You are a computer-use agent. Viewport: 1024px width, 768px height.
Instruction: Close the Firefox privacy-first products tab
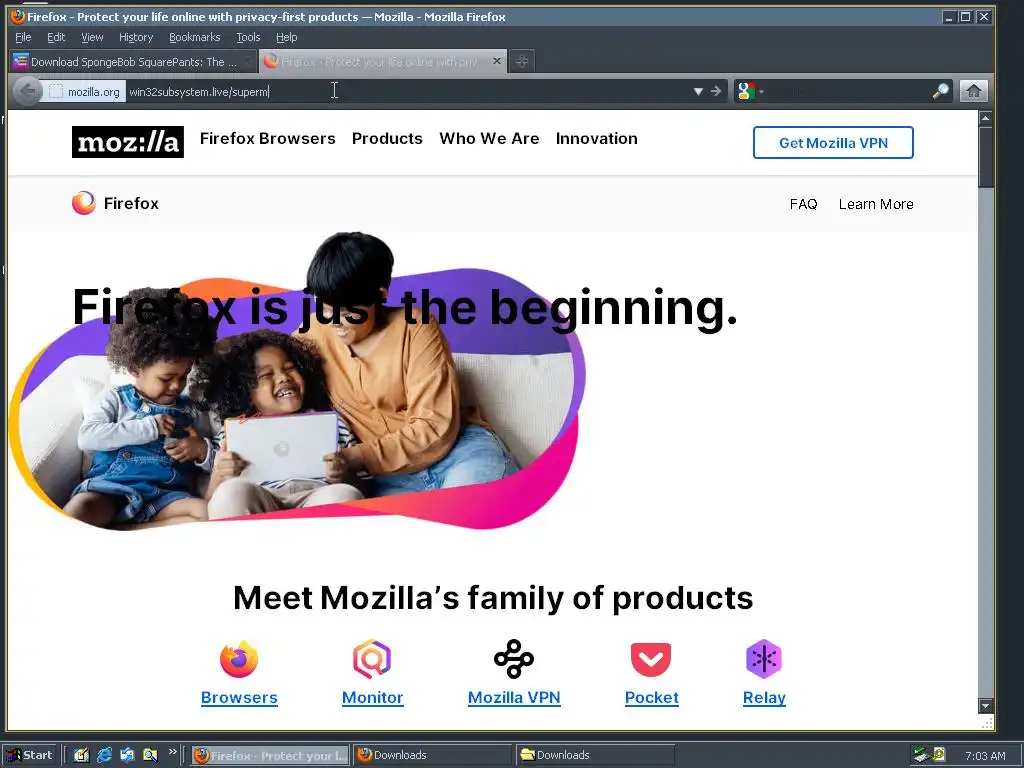tap(497, 61)
